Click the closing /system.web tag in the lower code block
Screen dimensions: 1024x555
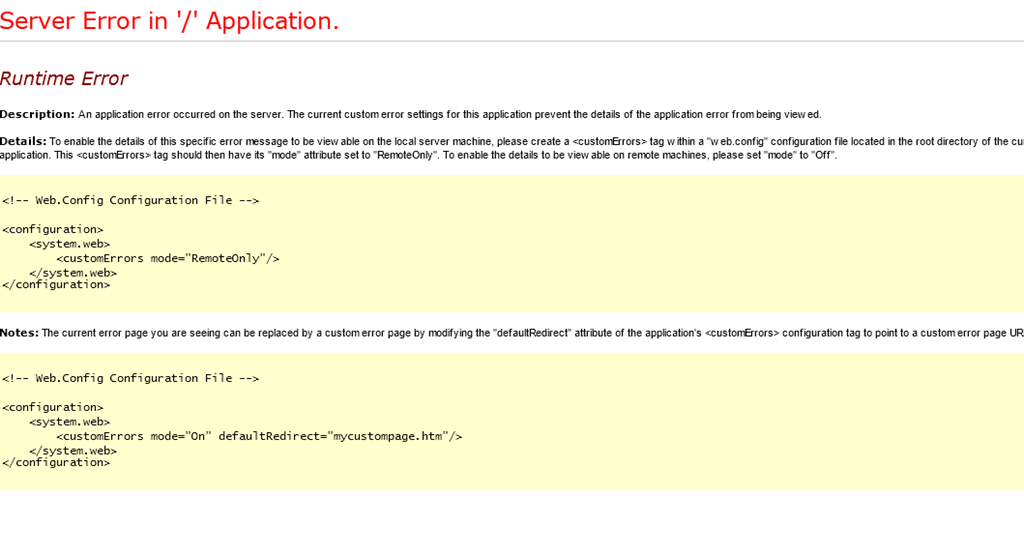tap(73, 450)
